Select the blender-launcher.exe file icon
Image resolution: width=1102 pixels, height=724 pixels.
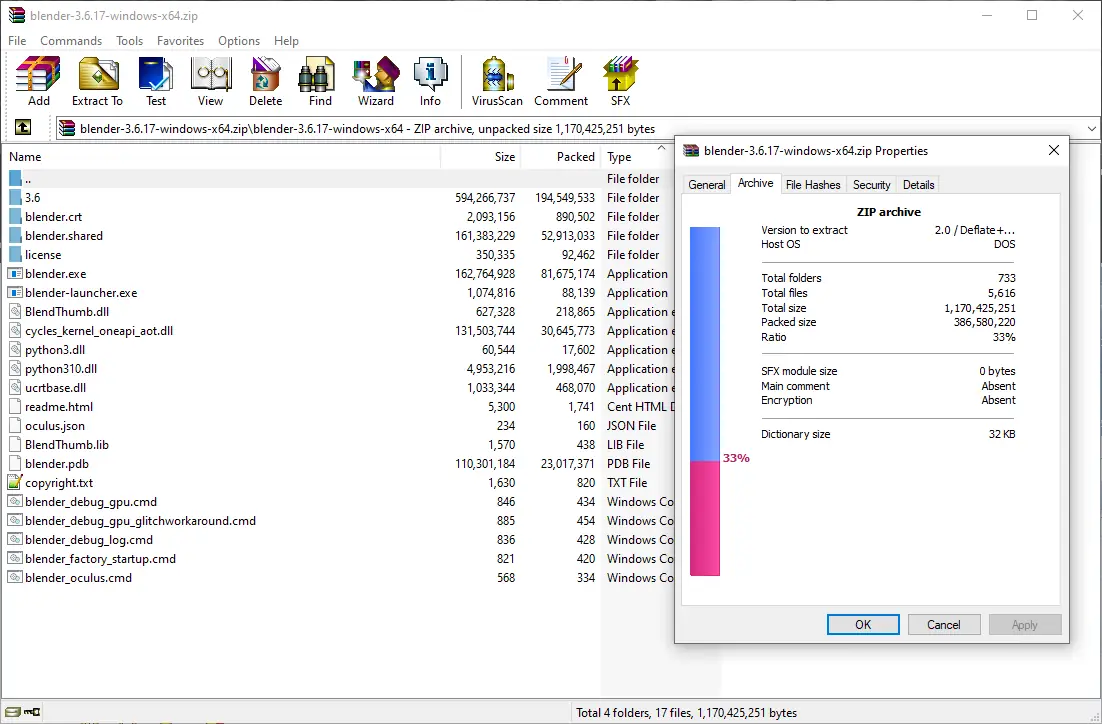(15, 293)
